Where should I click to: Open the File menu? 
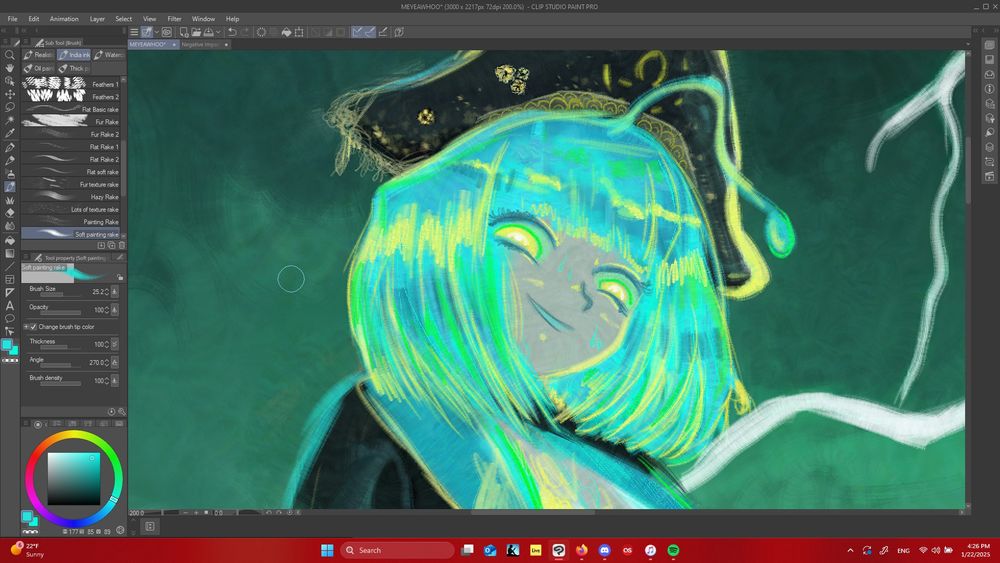click(x=12, y=19)
